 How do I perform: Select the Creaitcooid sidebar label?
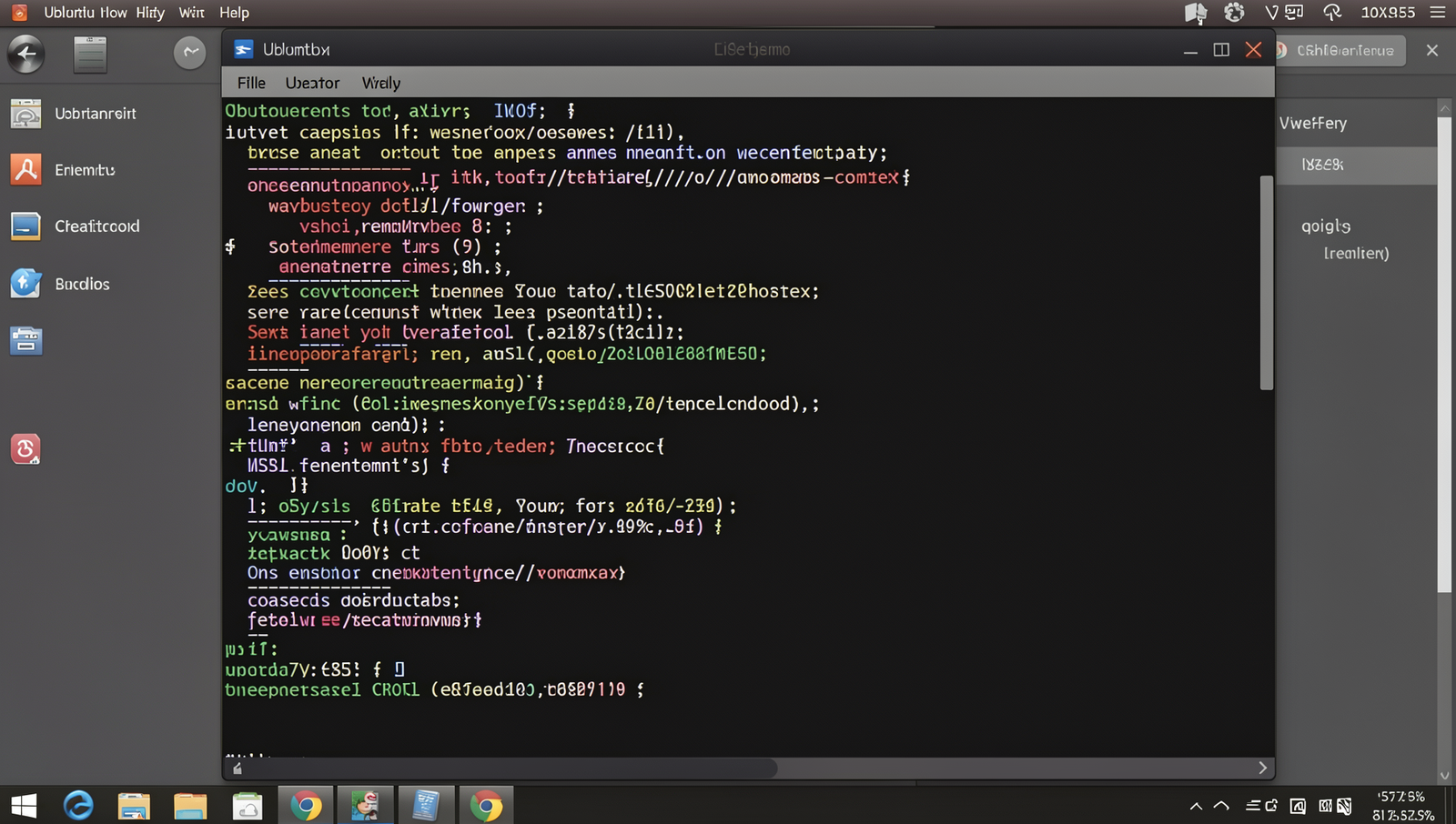97,226
